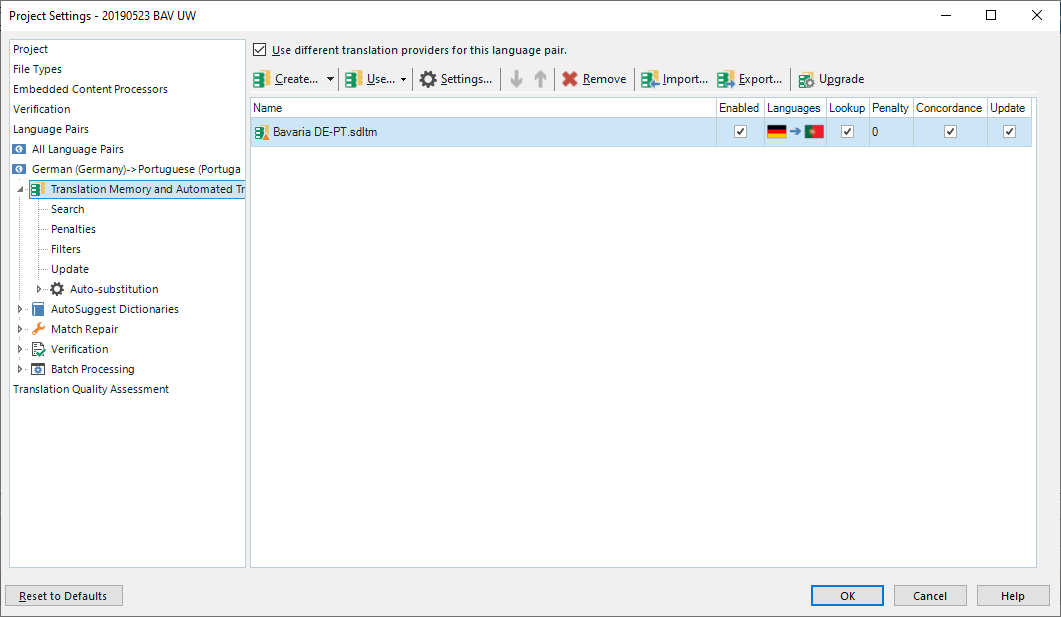
Task: Open Translation Quality Assessment settings
Action: (91, 389)
